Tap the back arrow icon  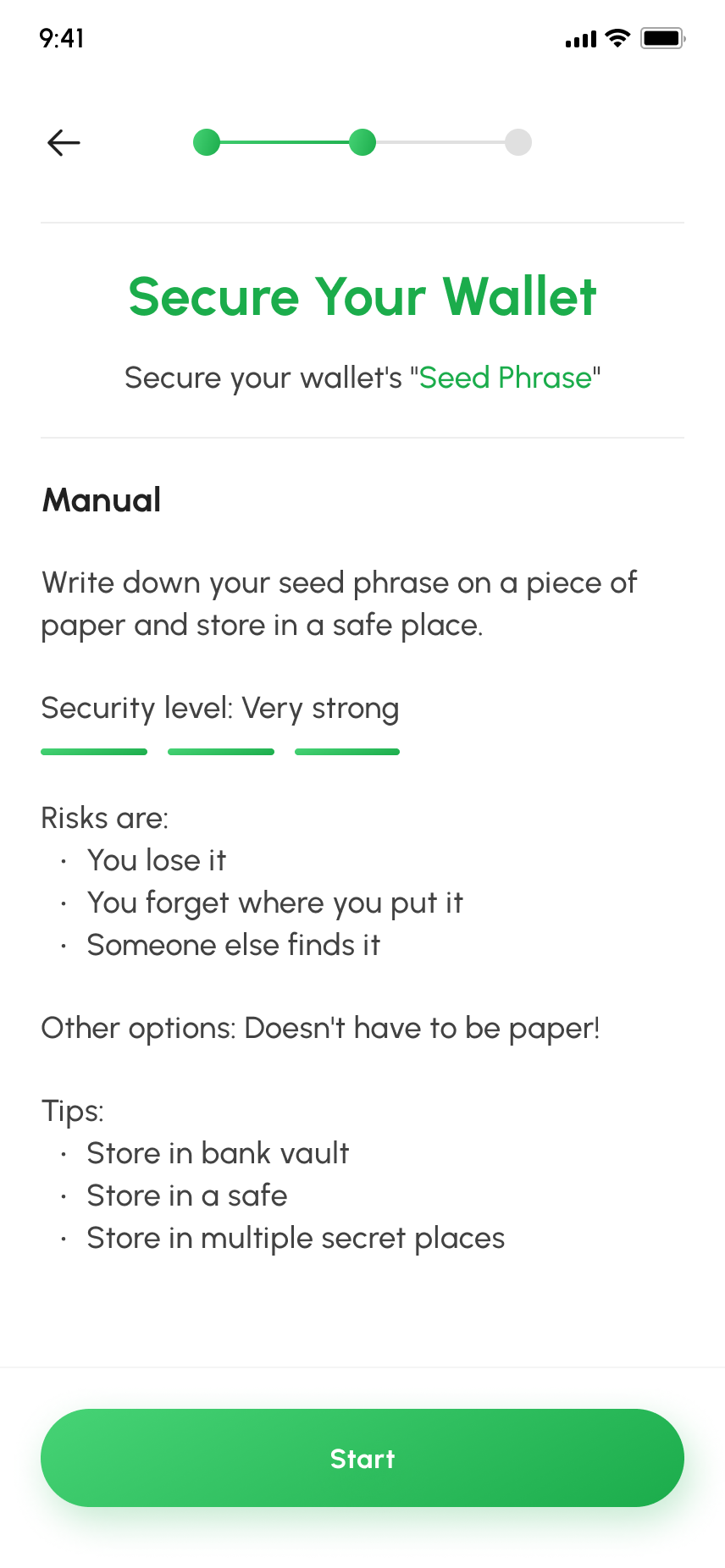[64, 142]
